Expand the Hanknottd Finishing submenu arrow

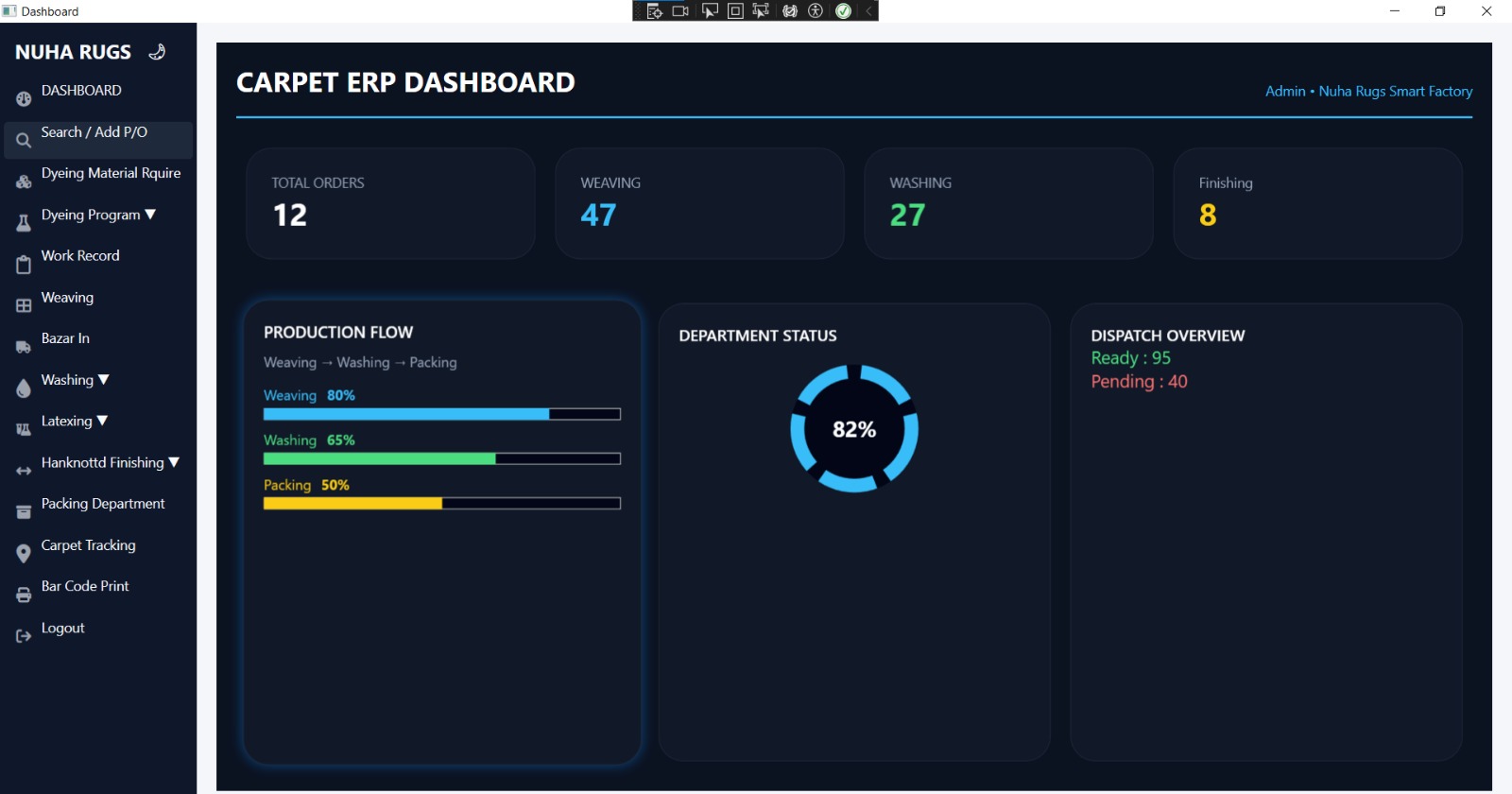pos(174,462)
